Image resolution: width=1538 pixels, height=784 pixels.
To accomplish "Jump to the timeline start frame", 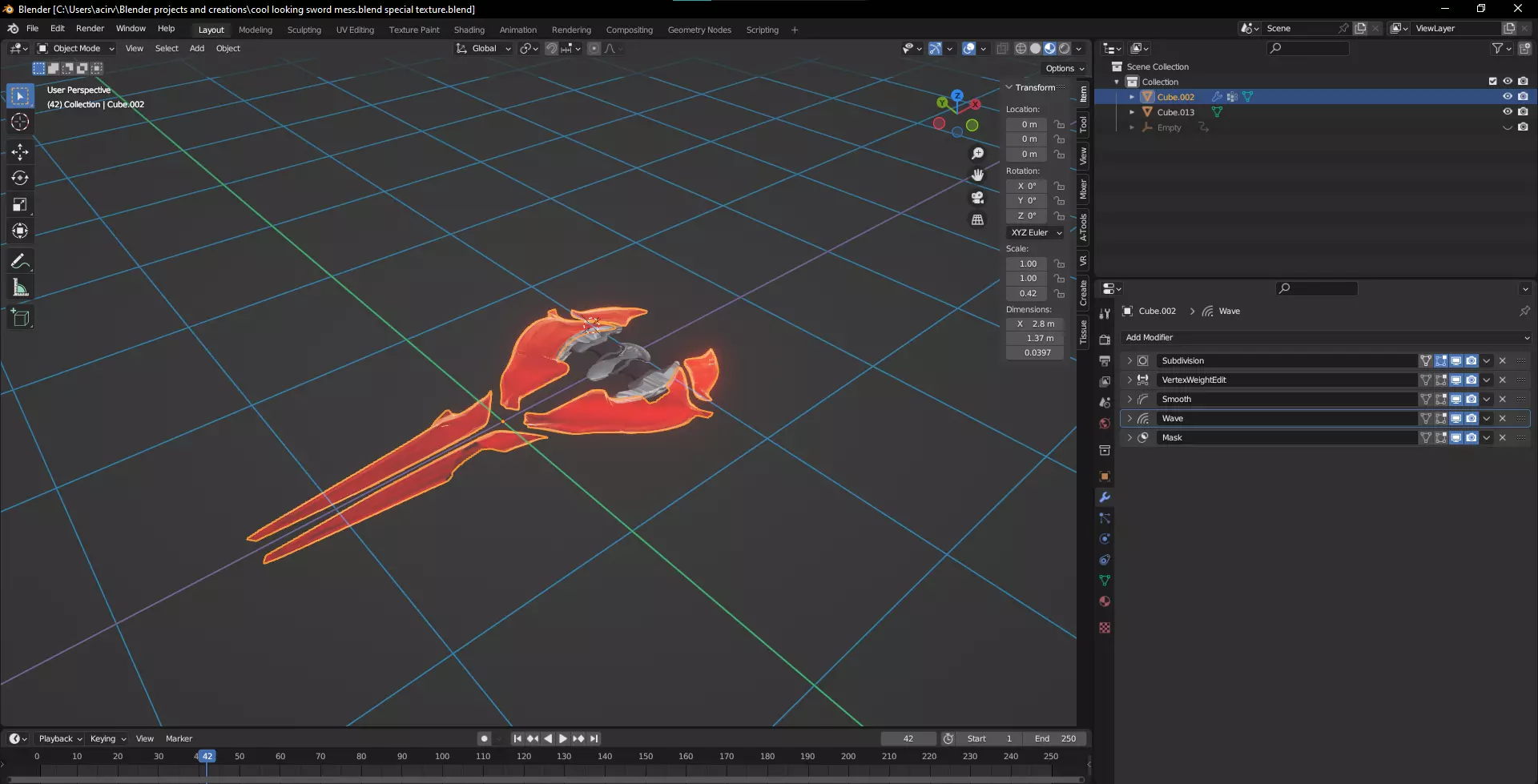I will [517, 738].
